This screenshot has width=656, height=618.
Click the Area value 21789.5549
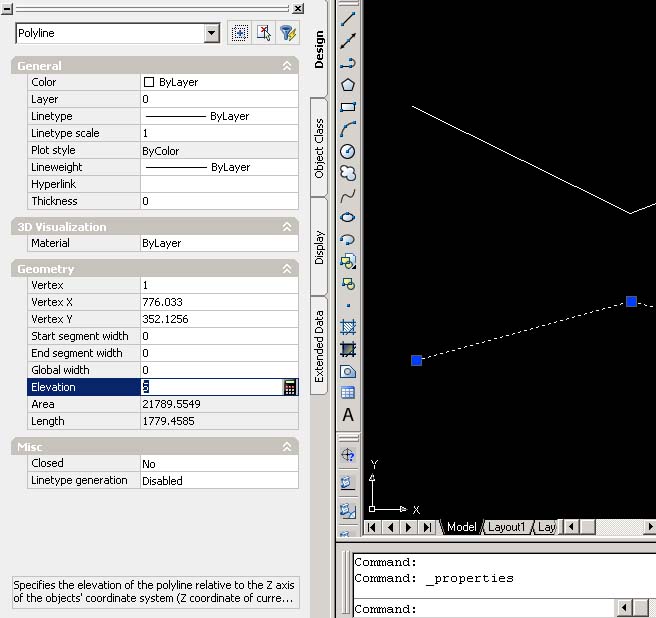(x=219, y=404)
